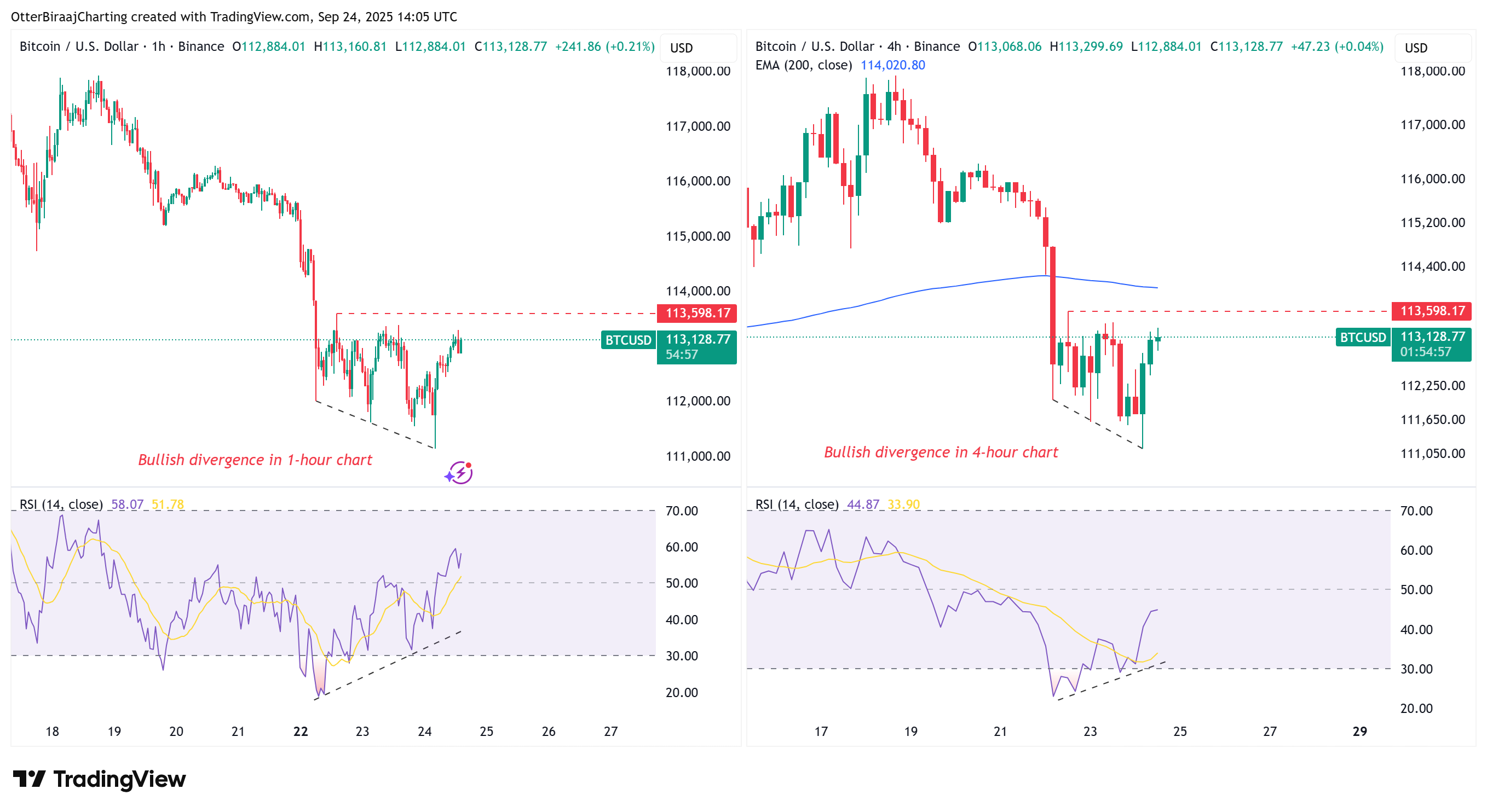Click the red 113,598.17 price level label
The image size is (1487, 812).
[697, 314]
